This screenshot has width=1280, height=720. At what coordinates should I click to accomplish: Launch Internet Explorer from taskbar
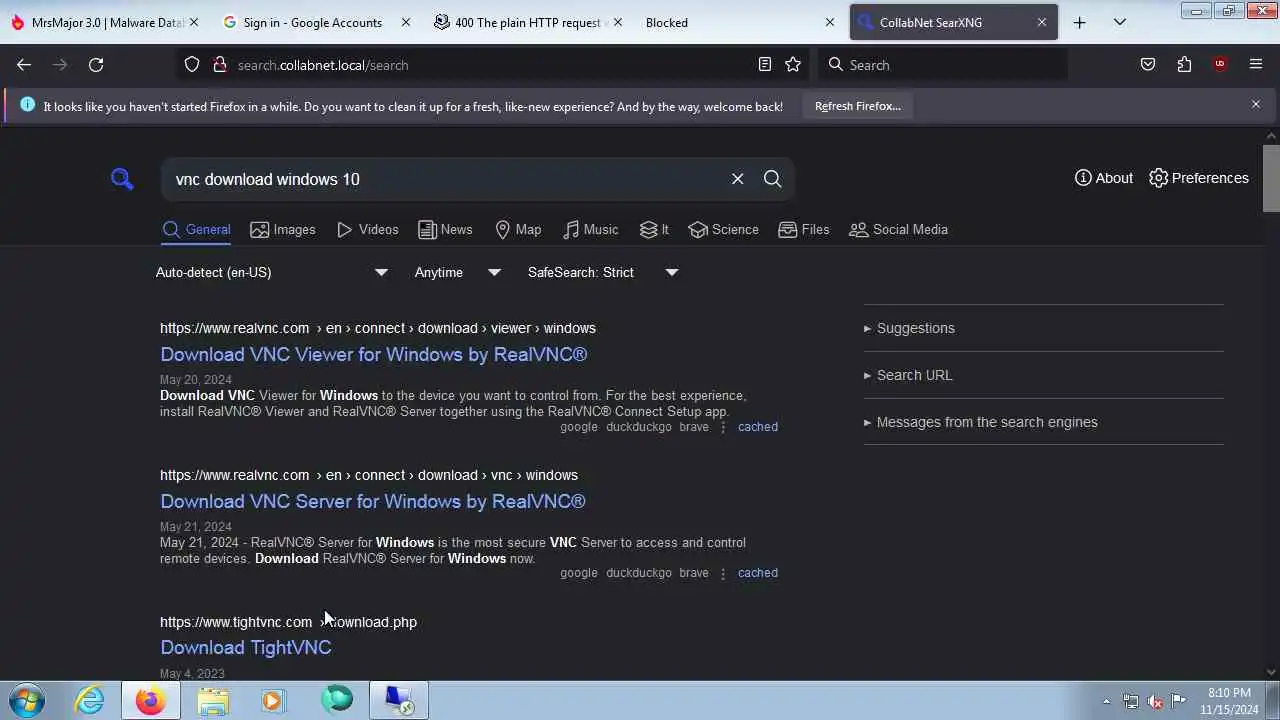pos(90,701)
